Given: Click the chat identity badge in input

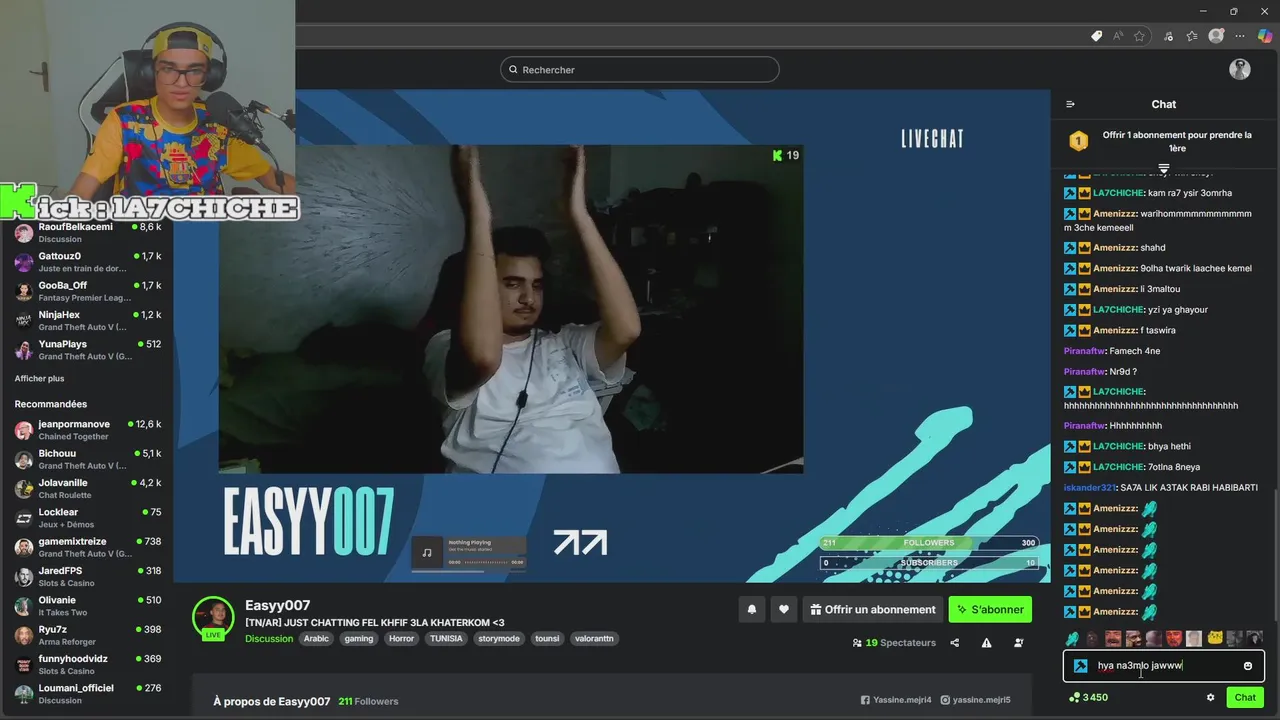Looking at the screenshot, I should pos(1081,666).
